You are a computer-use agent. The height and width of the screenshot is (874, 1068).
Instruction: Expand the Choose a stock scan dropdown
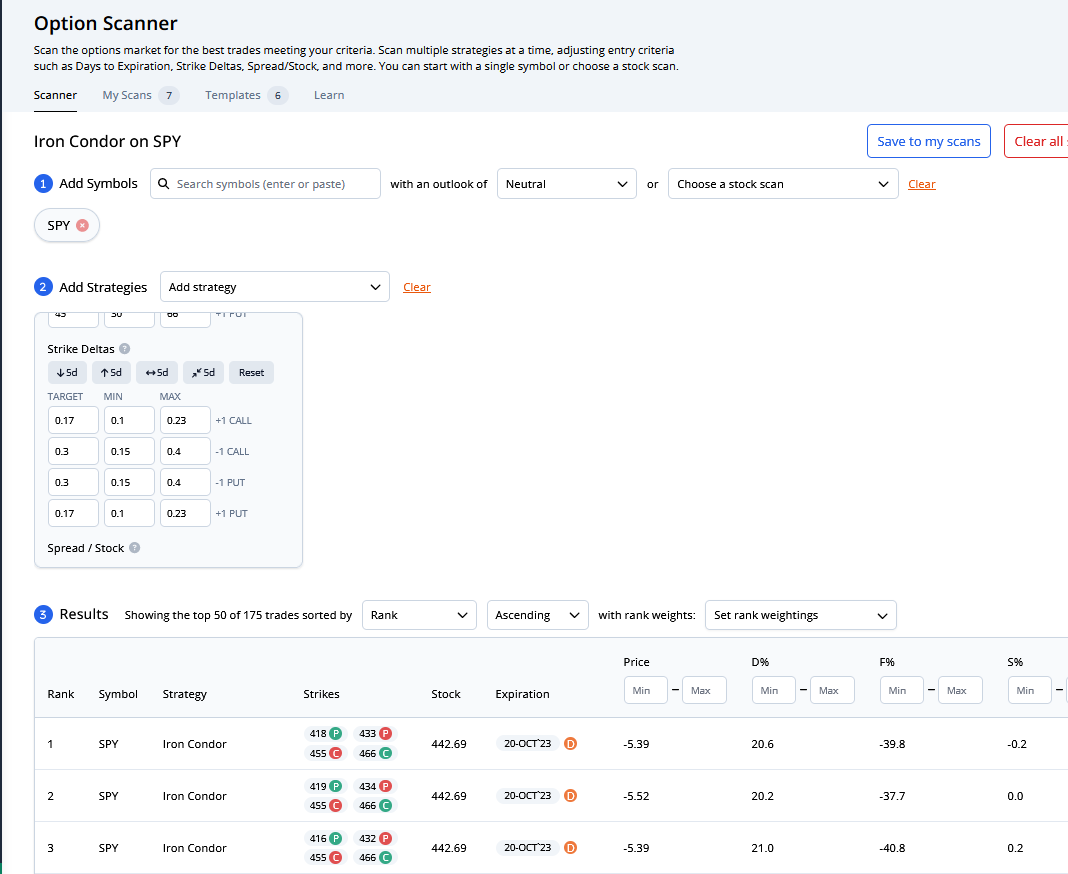click(x=782, y=184)
